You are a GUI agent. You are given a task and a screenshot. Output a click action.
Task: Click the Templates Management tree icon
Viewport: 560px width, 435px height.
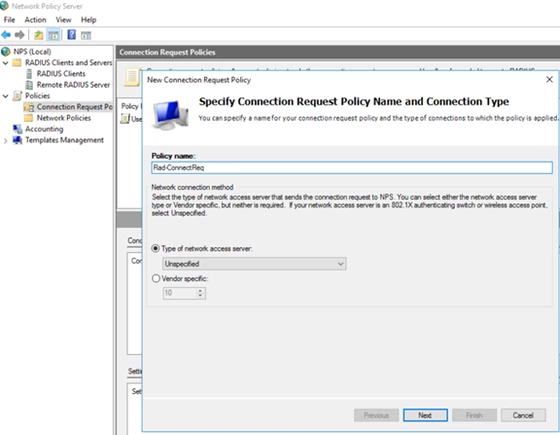(x=17, y=140)
